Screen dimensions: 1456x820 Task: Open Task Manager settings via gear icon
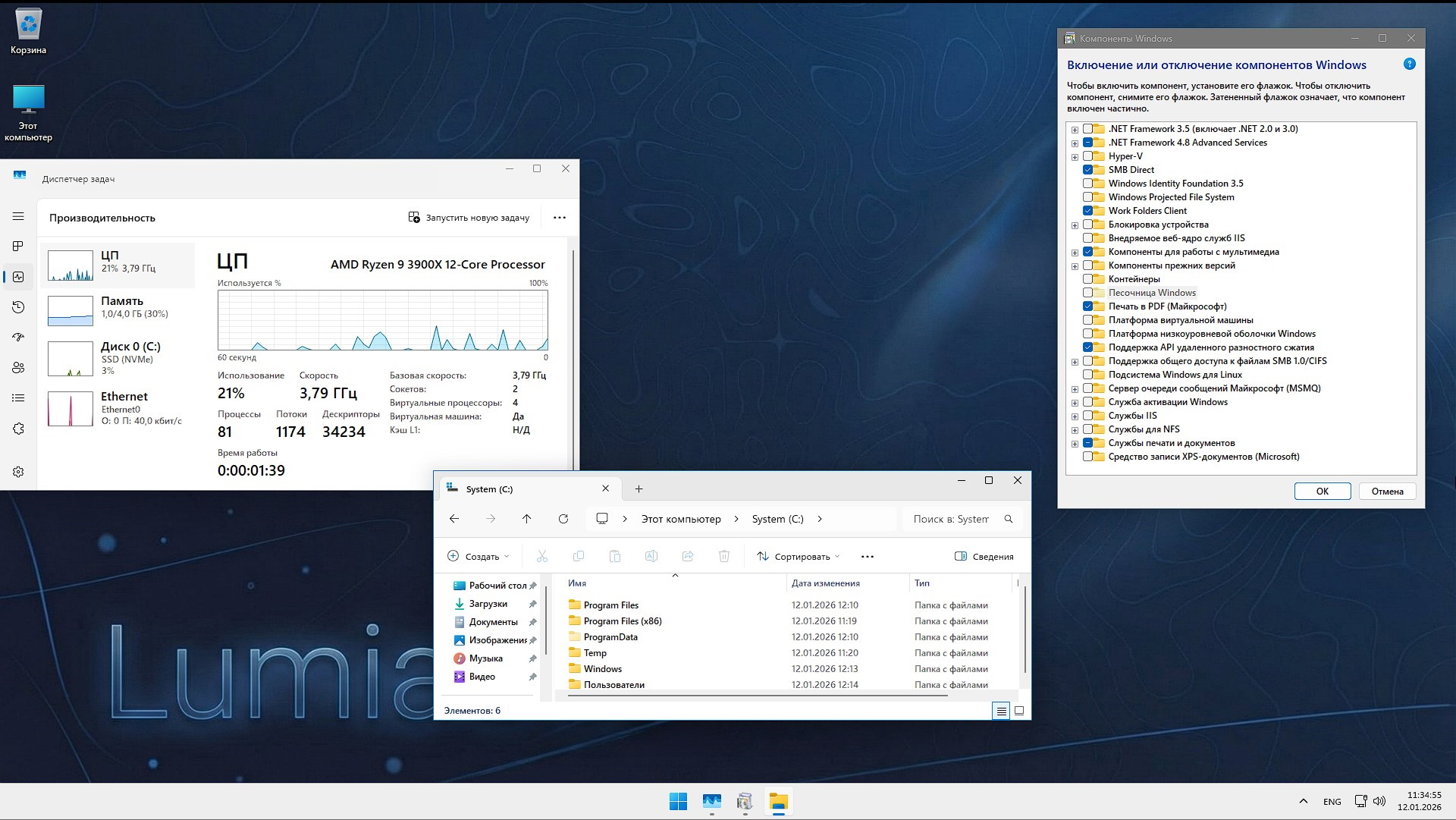click(x=18, y=471)
